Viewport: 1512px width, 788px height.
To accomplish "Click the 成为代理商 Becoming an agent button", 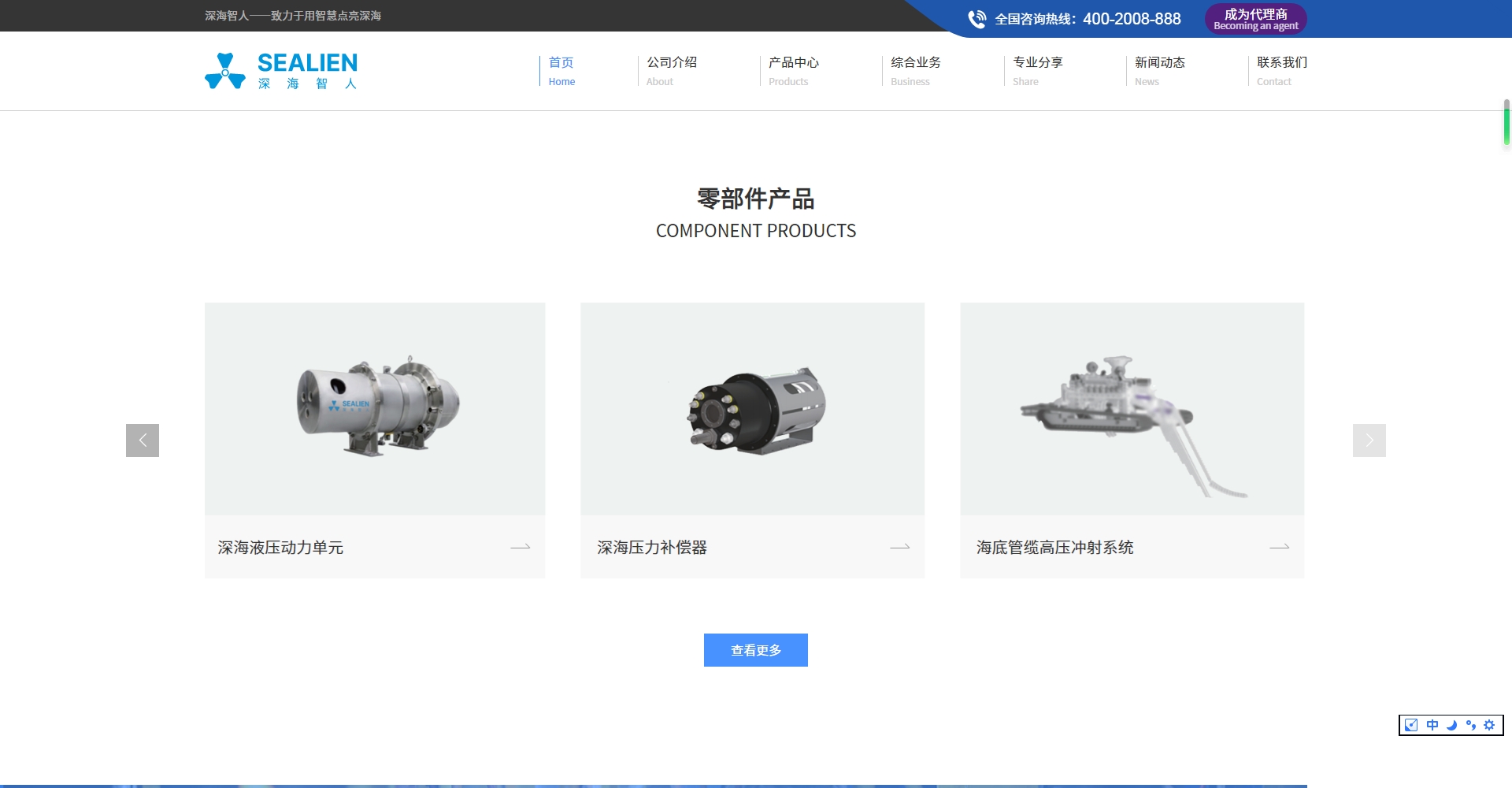I will [x=1255, y=19].
